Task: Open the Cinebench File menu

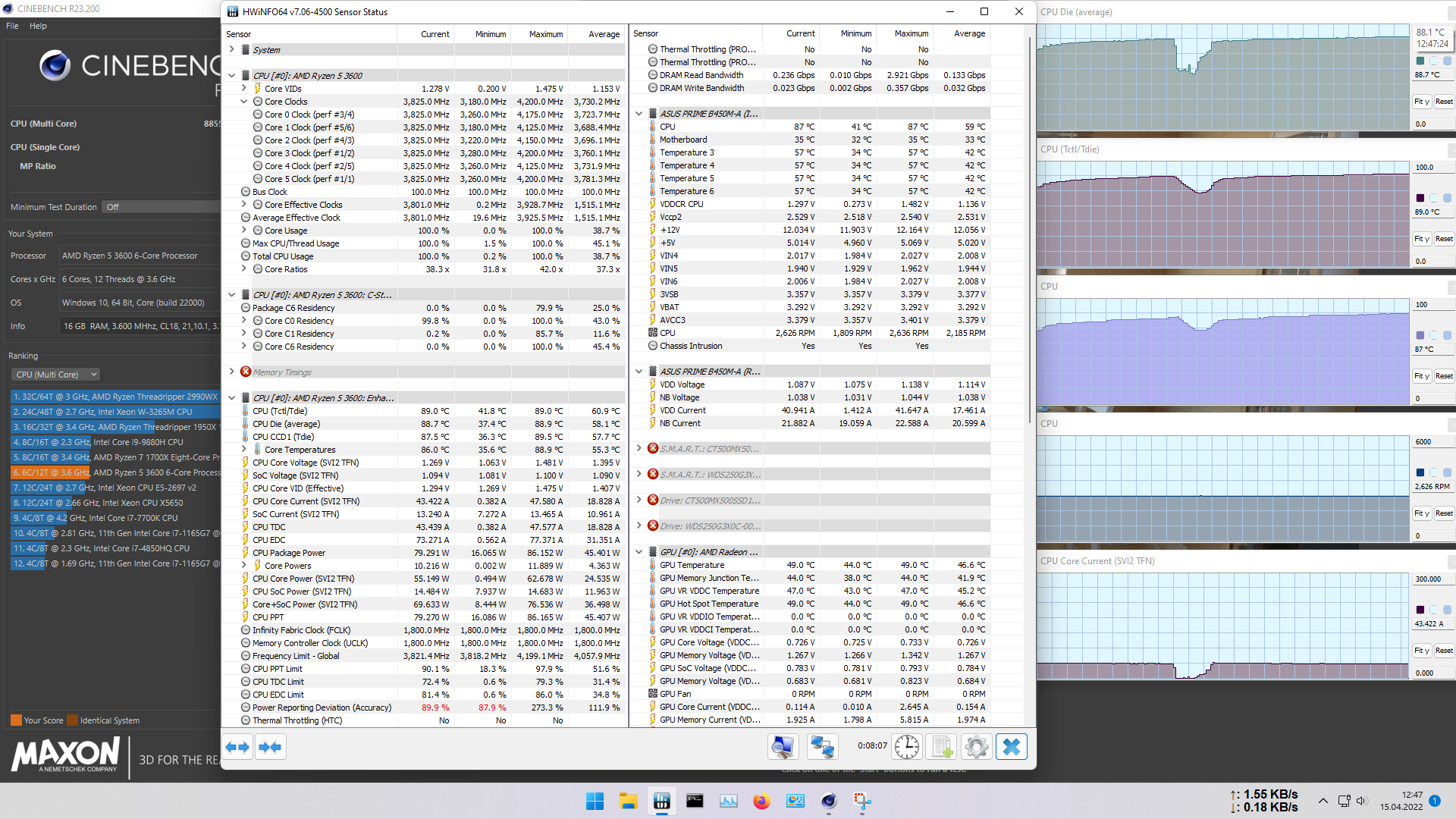Action: pyautogui.click(x=12, y=26)
